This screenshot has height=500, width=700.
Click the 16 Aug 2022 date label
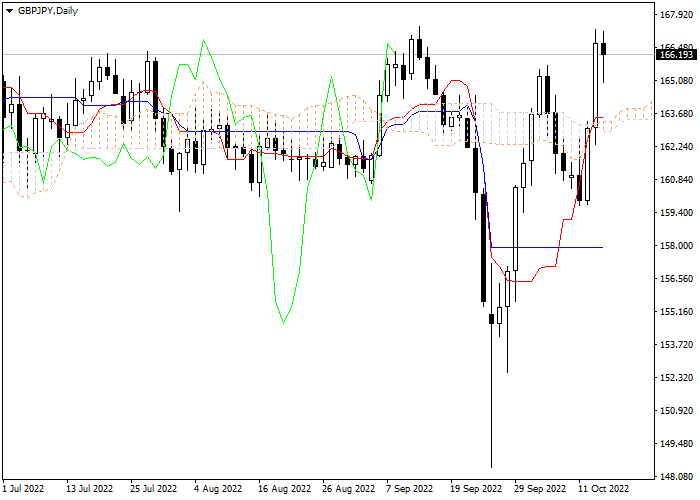[x=285, y=489]
